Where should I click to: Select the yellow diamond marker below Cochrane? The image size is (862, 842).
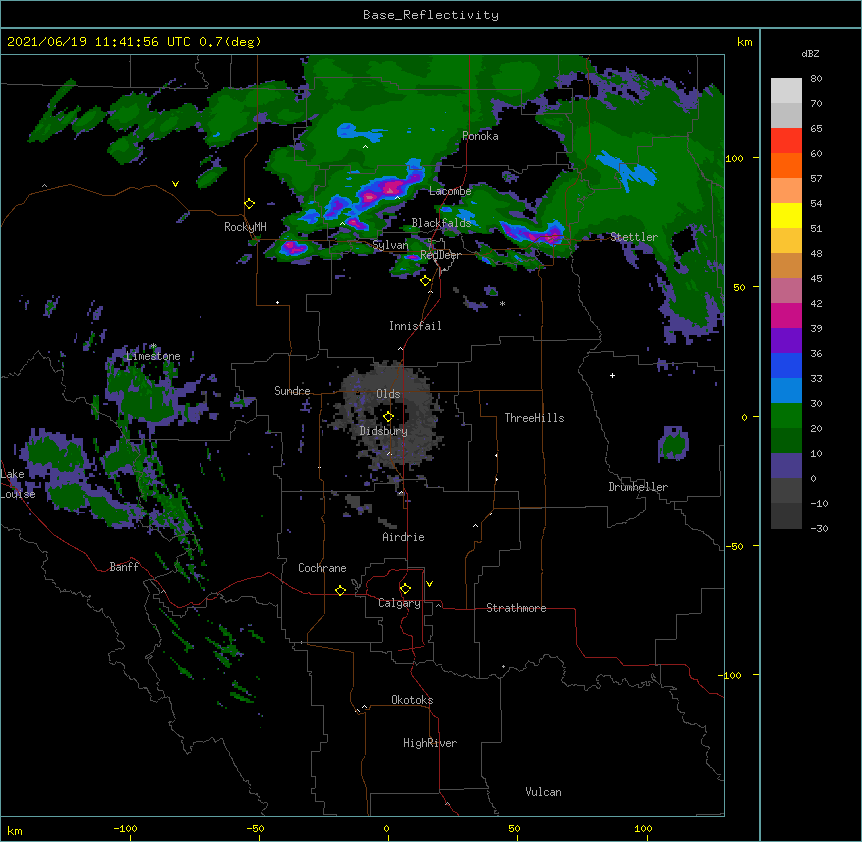pyautogui.click(x=340, y=590)
